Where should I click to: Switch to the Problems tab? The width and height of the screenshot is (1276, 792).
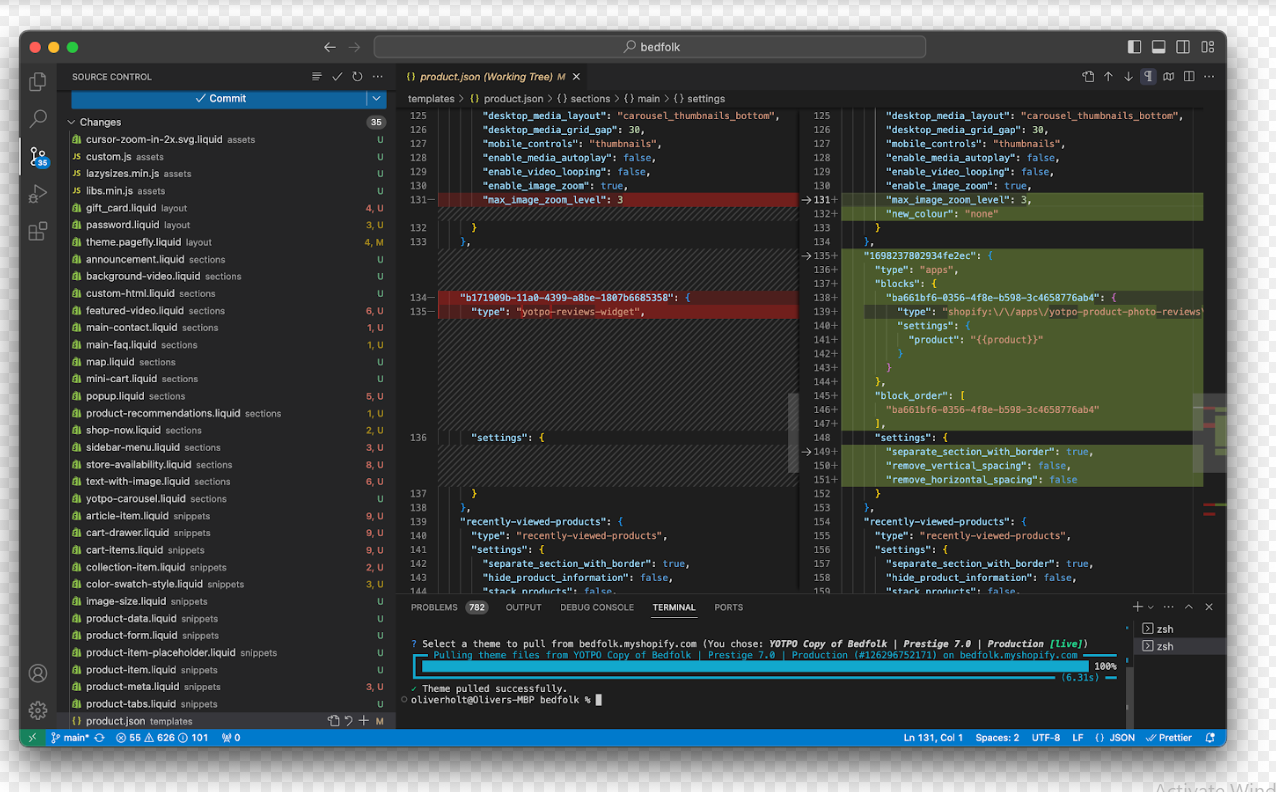[434, 608]
